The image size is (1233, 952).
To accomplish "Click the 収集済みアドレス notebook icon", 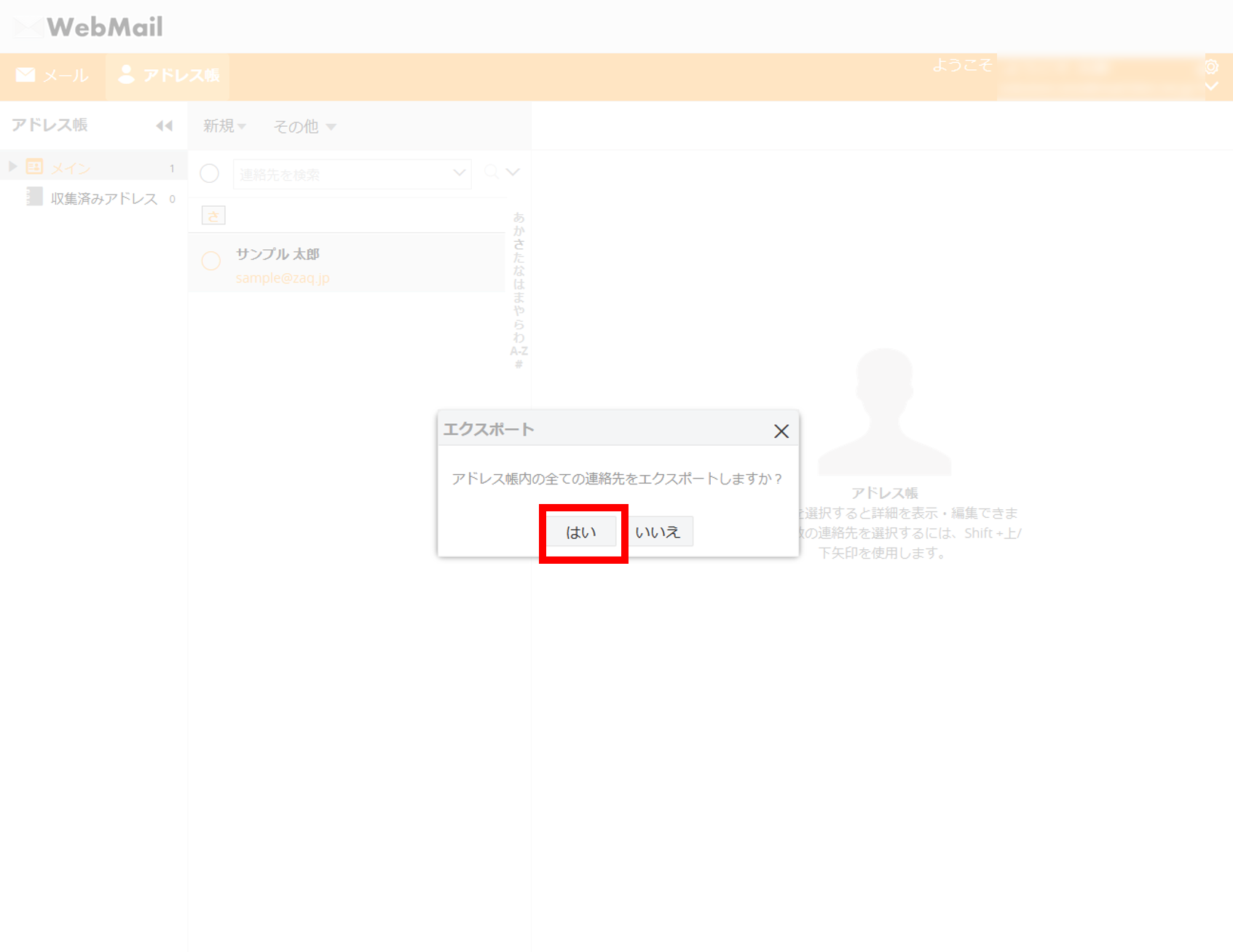I will tap(34, 197).
